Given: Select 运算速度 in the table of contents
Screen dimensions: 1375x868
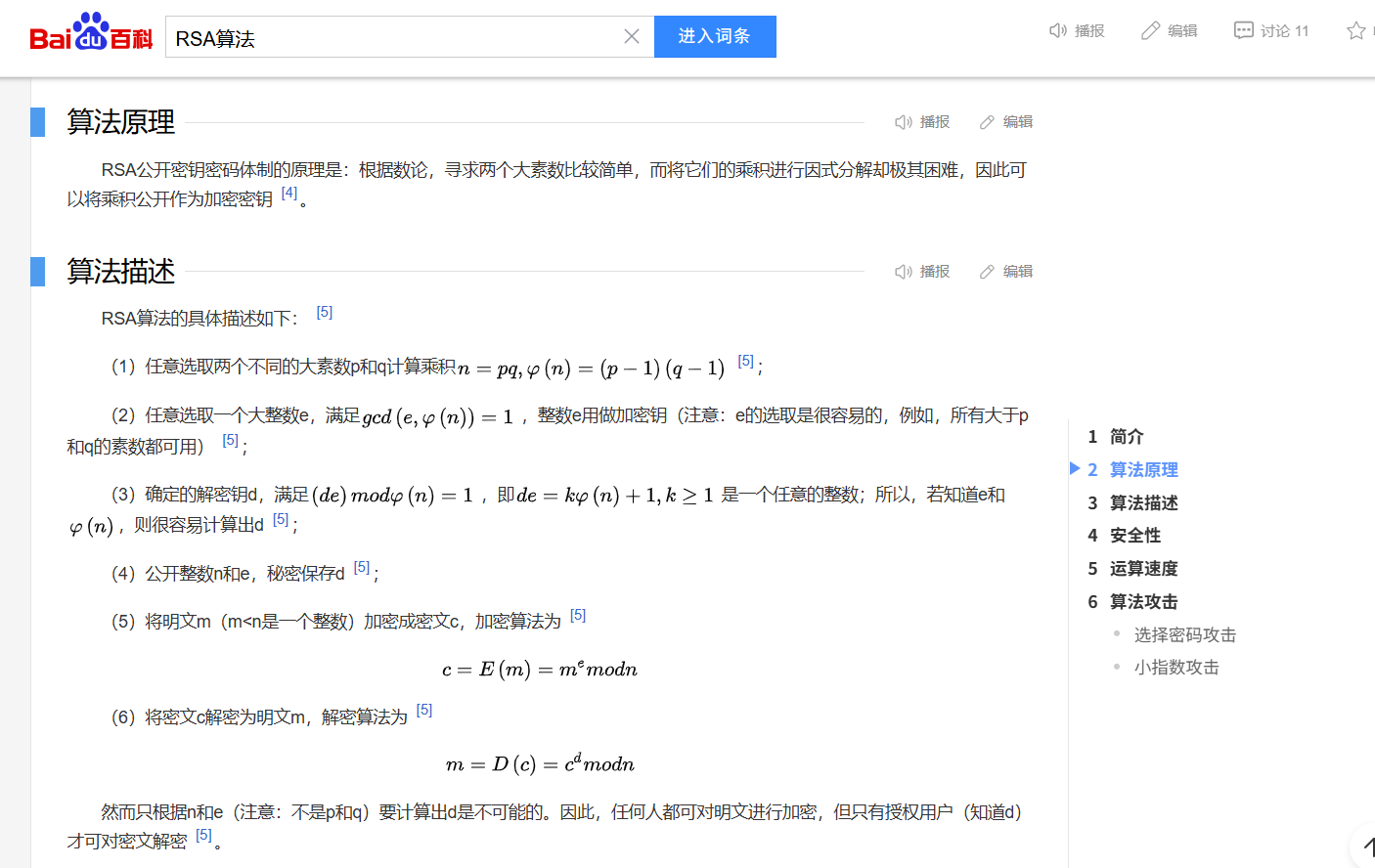Looking at the screenshot, I should [x=1145, y=568].
